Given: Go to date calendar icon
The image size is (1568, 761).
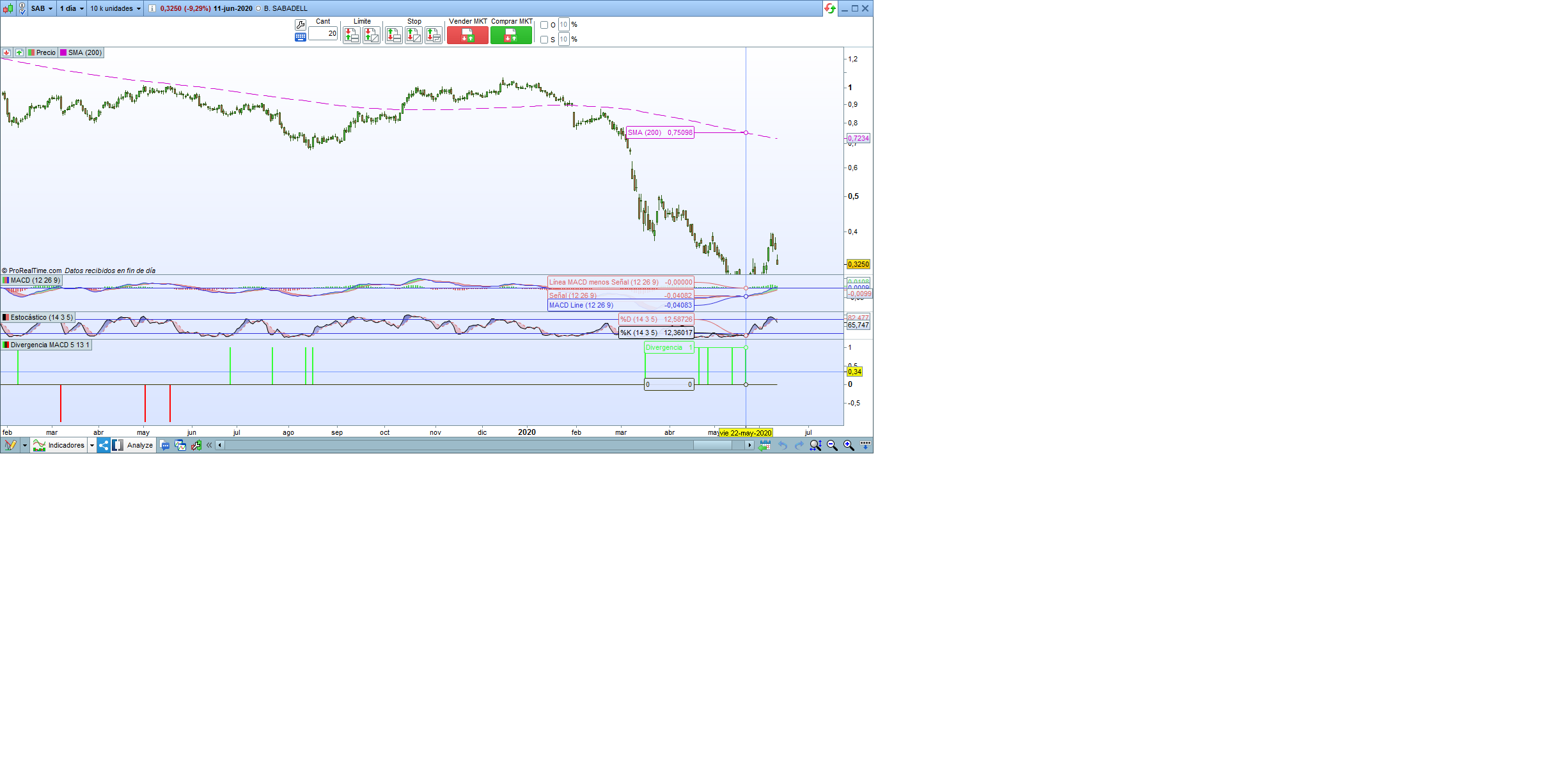Looking at the screenshot, I should click(x=765, y=445).
